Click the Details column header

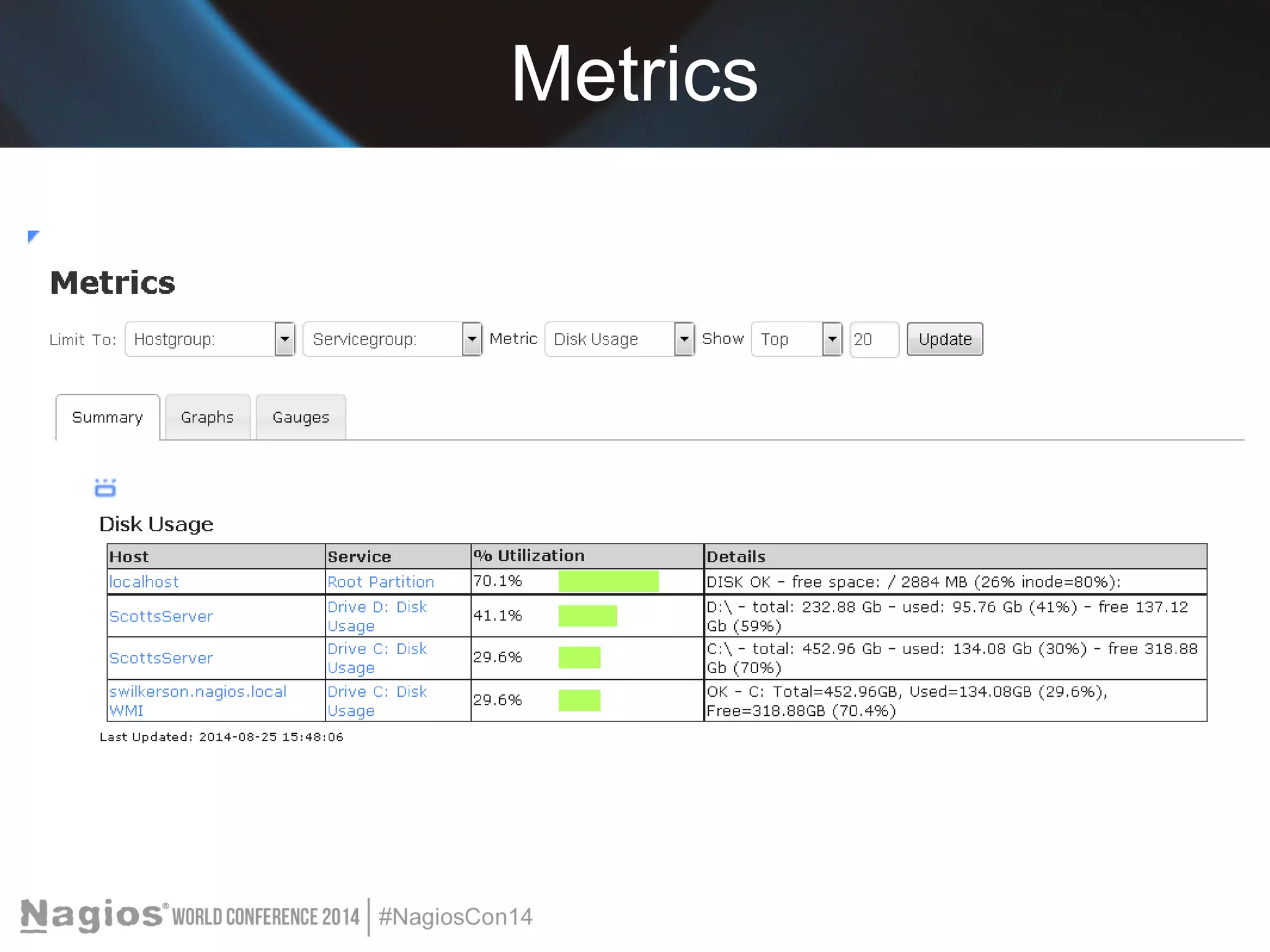coord(956,557)
